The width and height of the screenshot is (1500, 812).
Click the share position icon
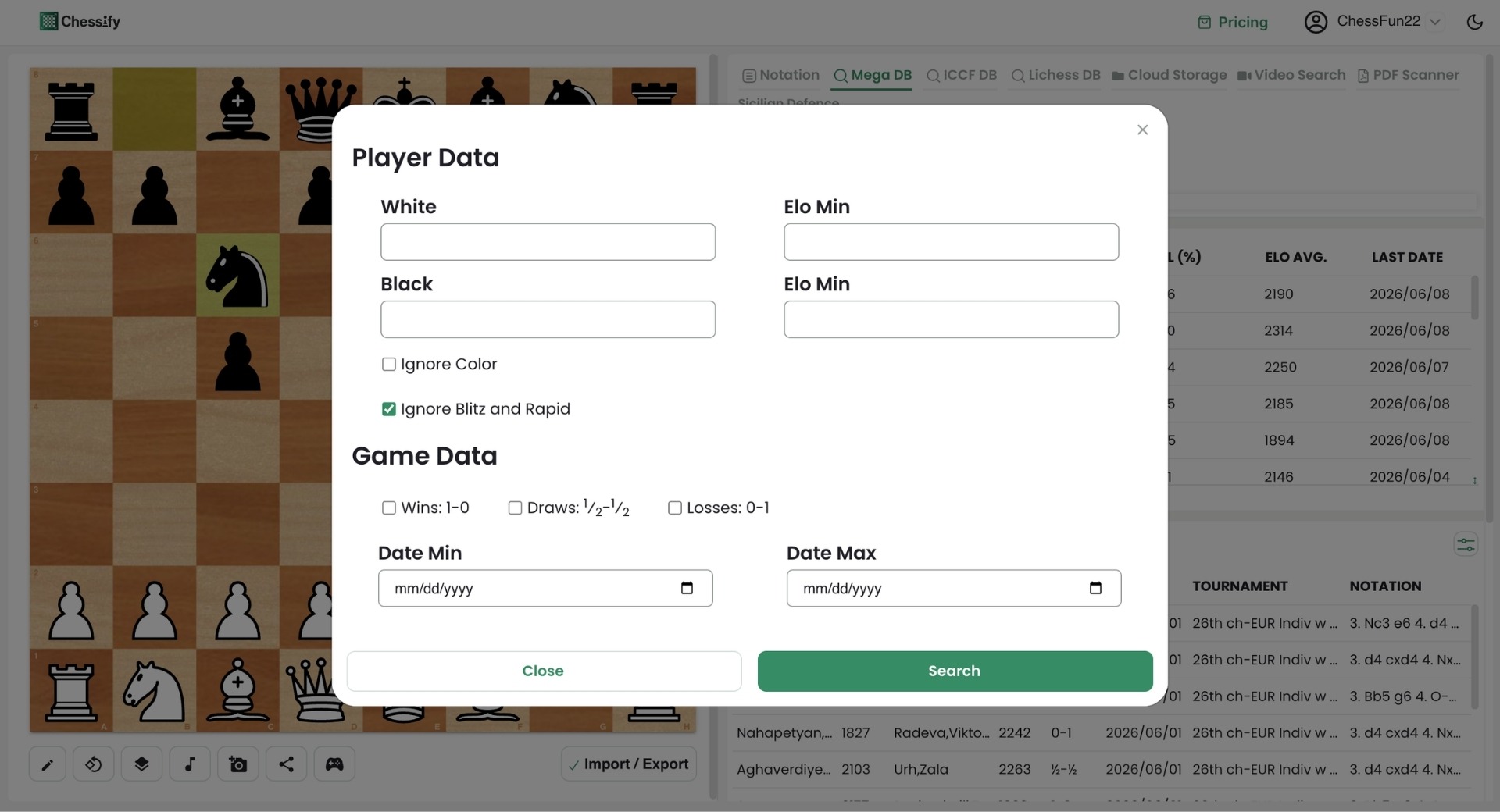(286, 764)
